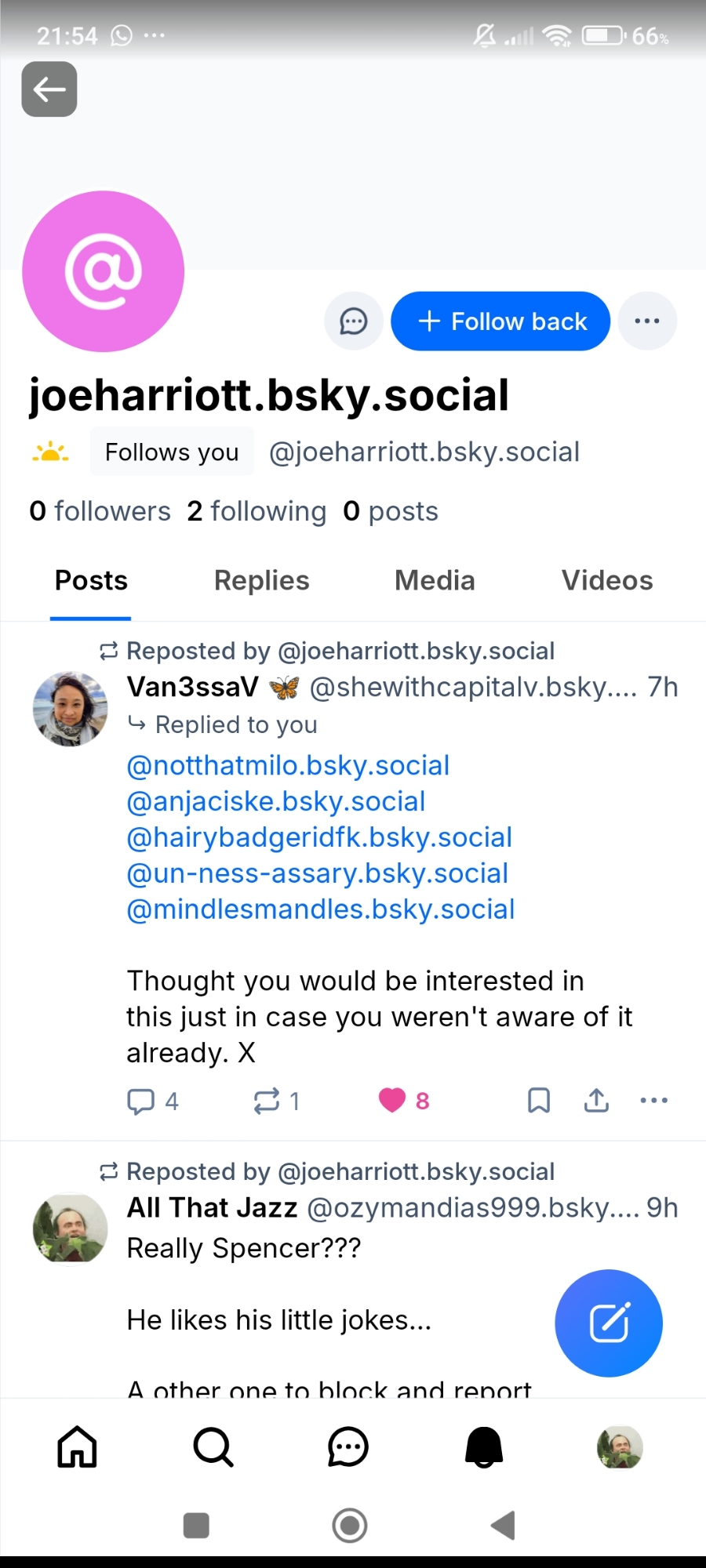The height and width of the screenshot is (1568, 706).
Task: View 2 following list
Action: (257, 511)
